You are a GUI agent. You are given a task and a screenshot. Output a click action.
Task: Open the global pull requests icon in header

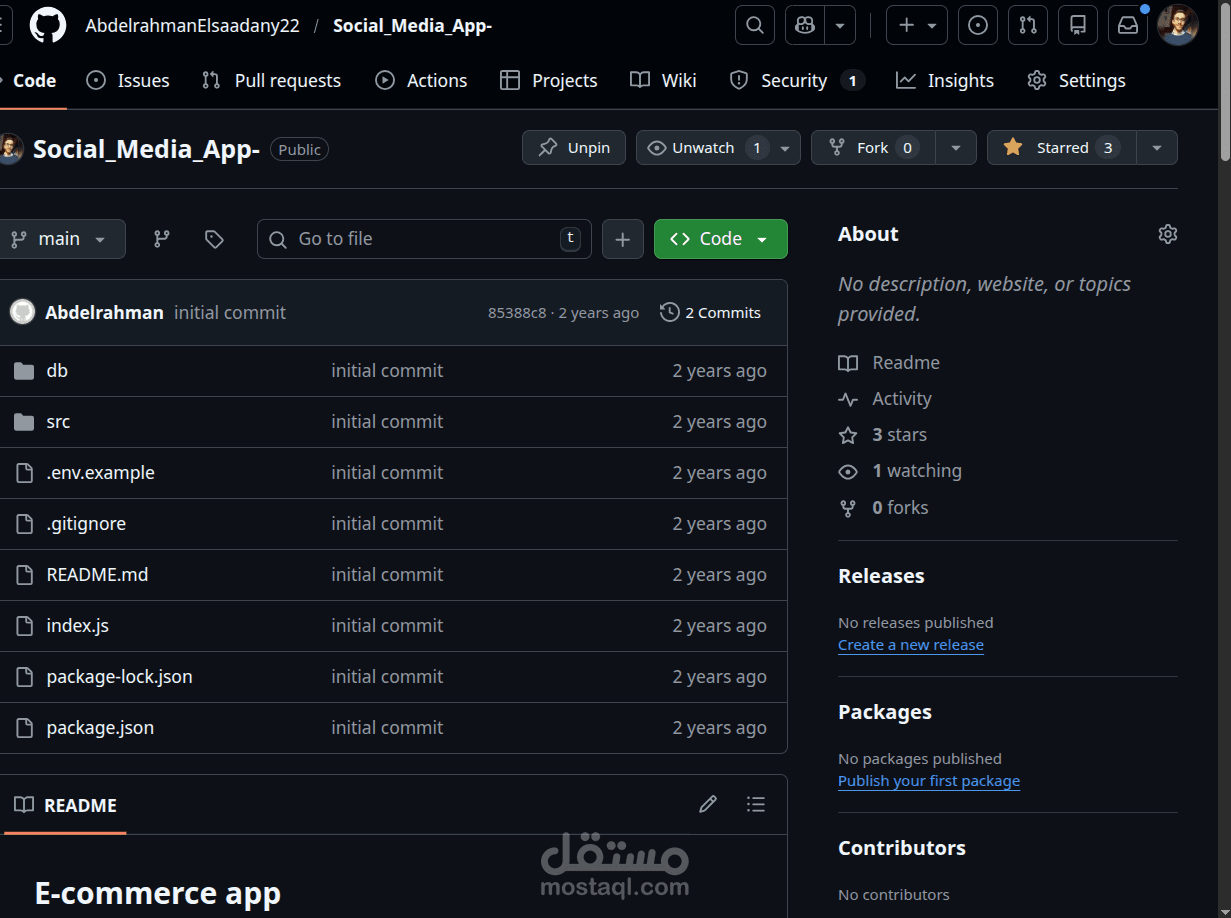[1028, 25]
